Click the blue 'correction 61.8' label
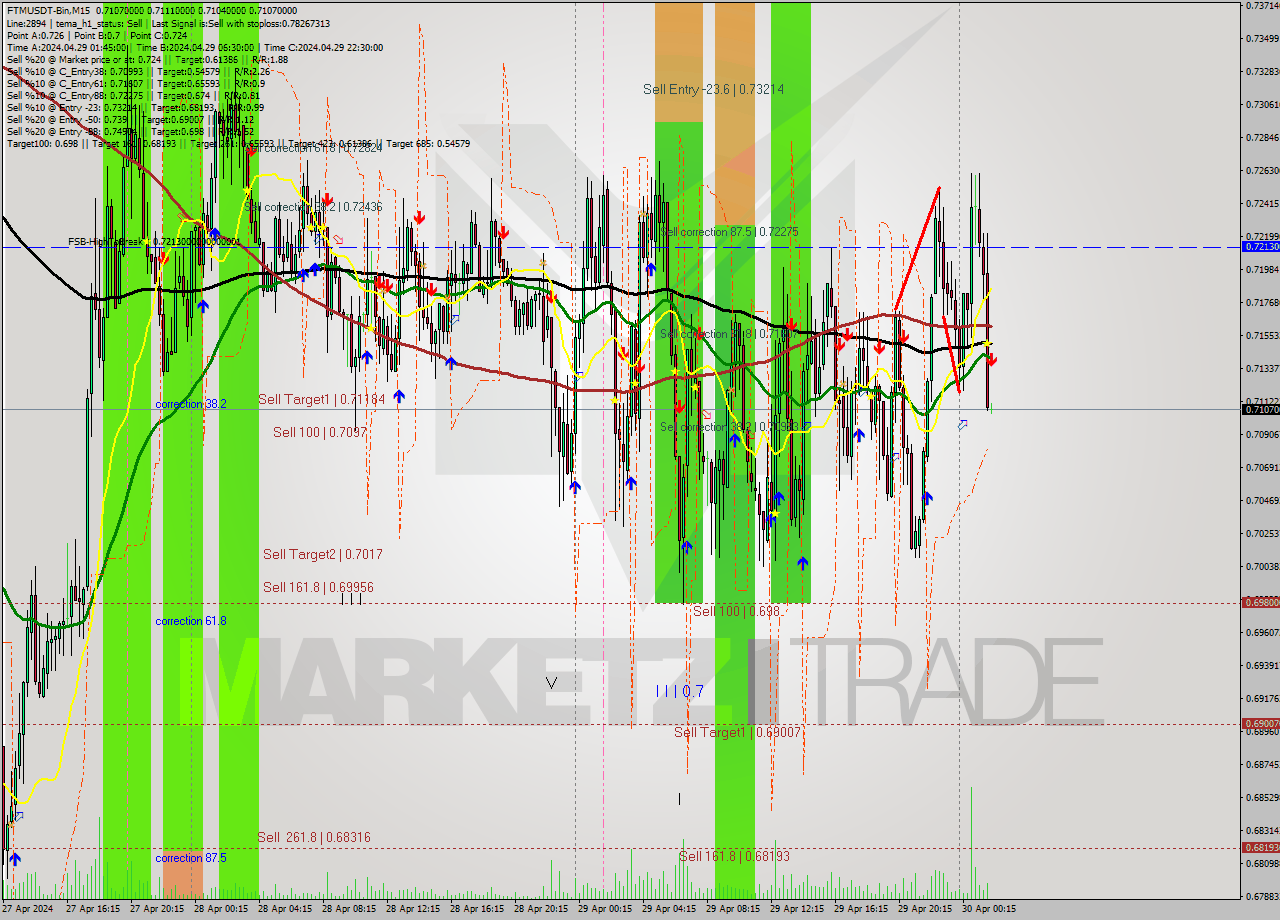Viewport: 1280px width, 920px height. pyautogui.click(x=190, y=621)
